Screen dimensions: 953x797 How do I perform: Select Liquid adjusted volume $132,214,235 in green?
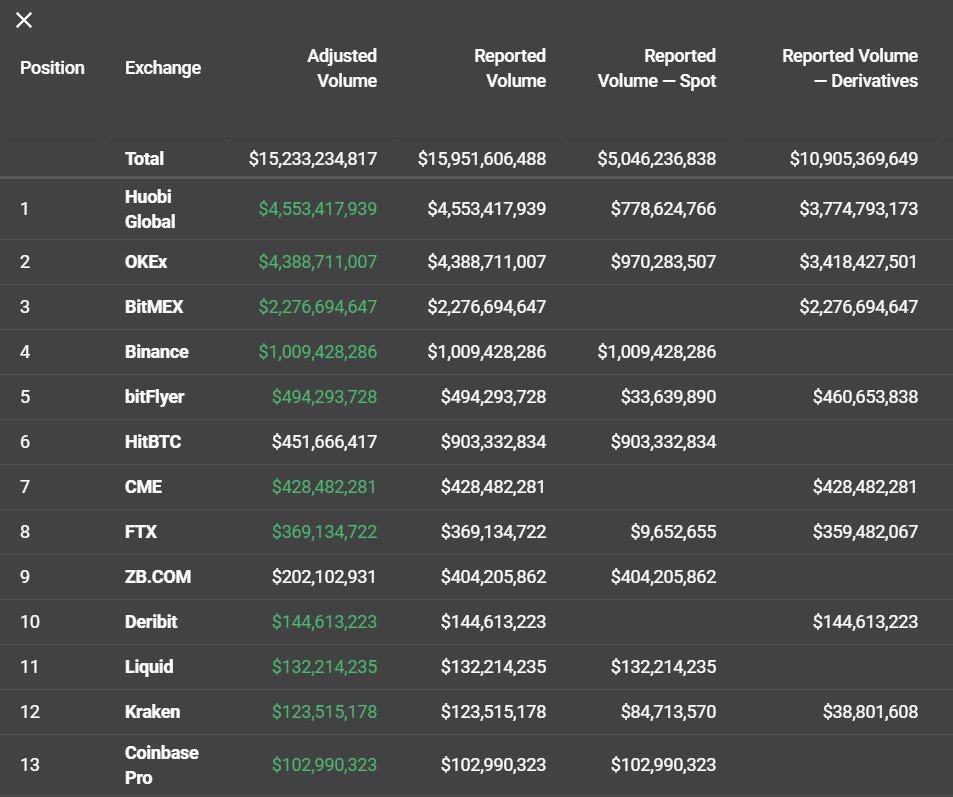tap(325, 667)
